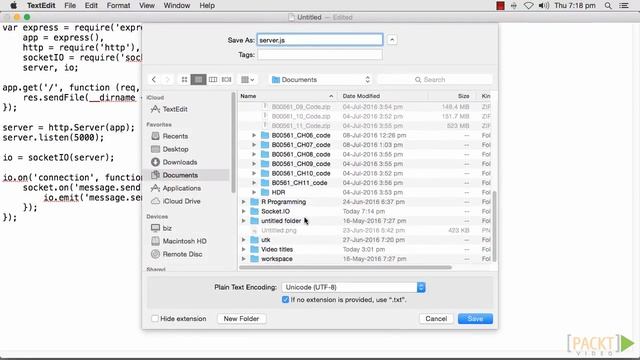Screen dimensions: 640x360
Task: Open the TextEdit application menu
Action: pyautogui.click(x=41, y=5)
